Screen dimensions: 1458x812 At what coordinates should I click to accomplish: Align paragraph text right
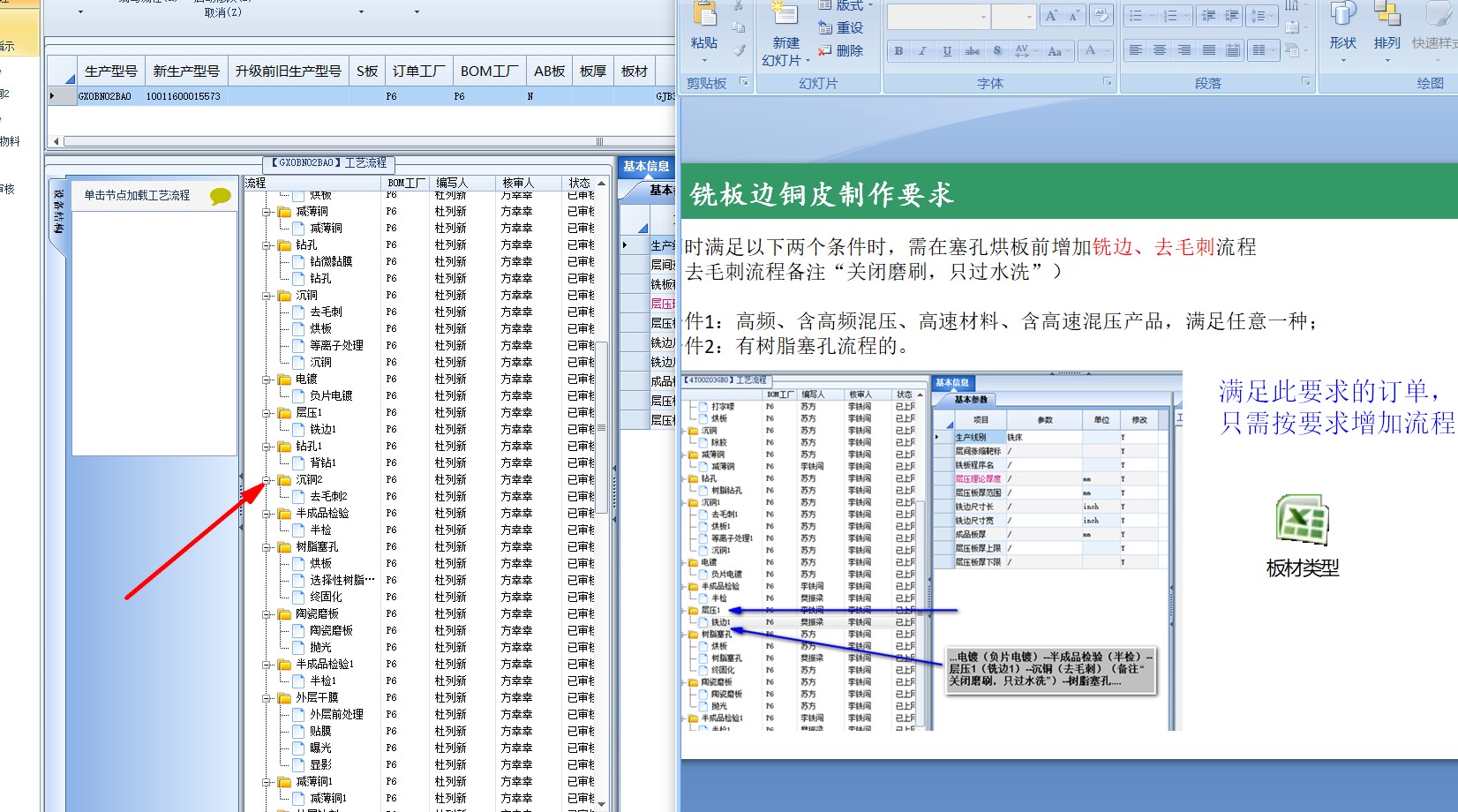tap(1184, 50)
